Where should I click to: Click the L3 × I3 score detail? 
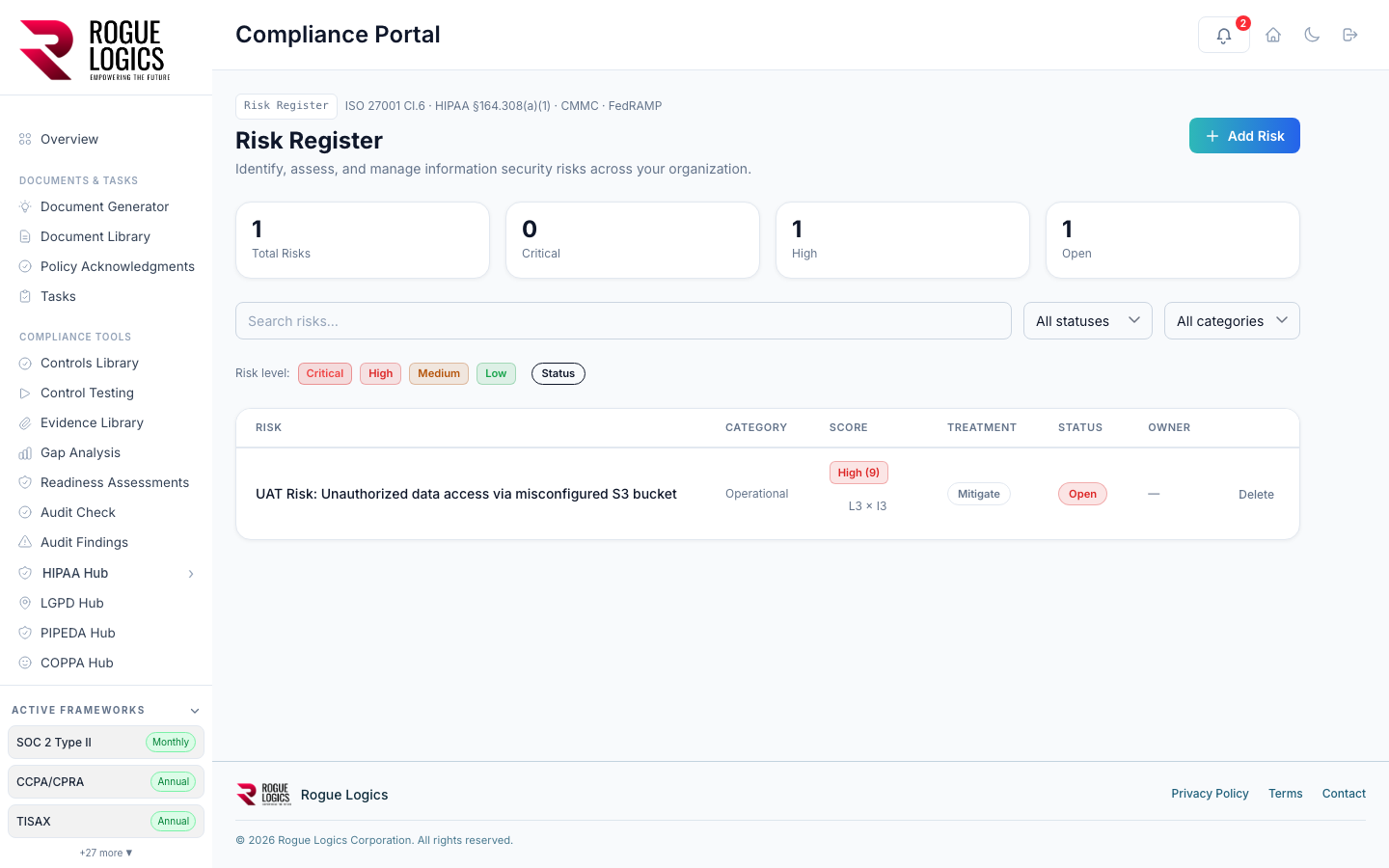tap(867, 506)
